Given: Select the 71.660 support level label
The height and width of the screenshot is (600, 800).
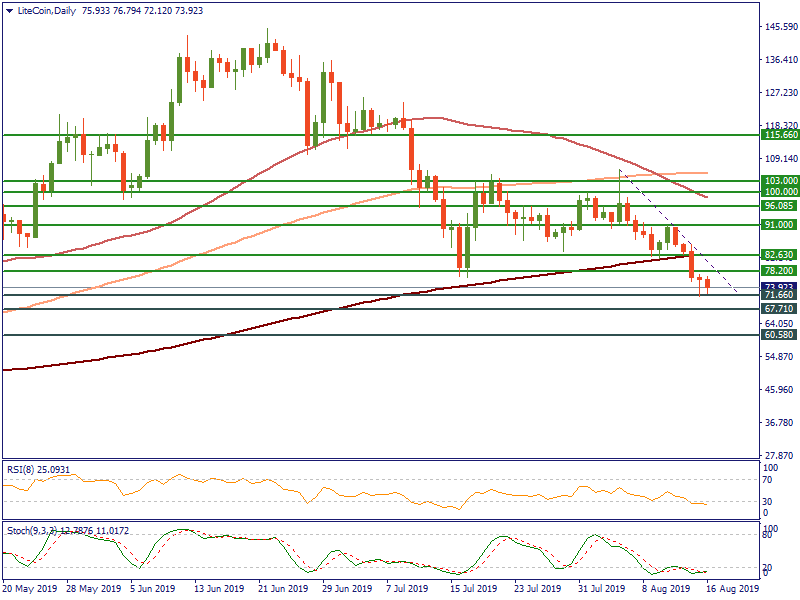Looking at the screenshot, I should pyautogui.click(x=780, y=295).
